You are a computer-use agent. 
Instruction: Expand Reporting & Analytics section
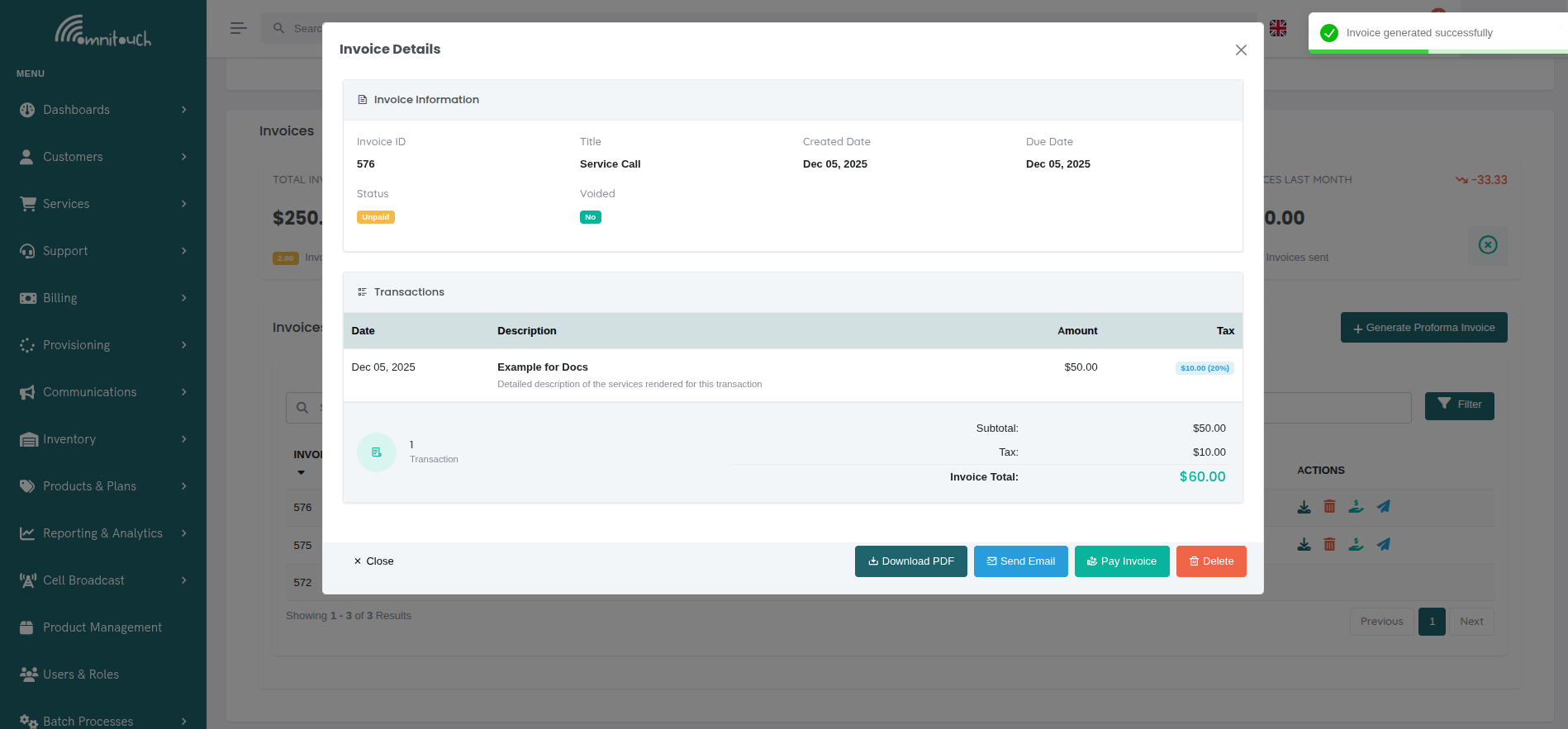103,533
